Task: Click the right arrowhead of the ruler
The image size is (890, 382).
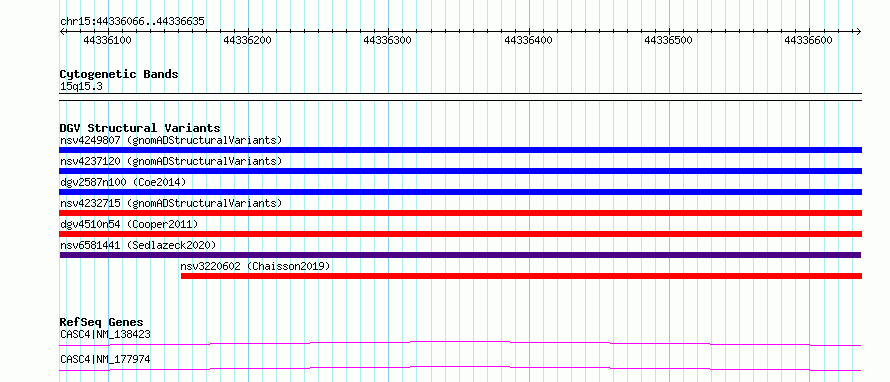Action: click(859, 31)
